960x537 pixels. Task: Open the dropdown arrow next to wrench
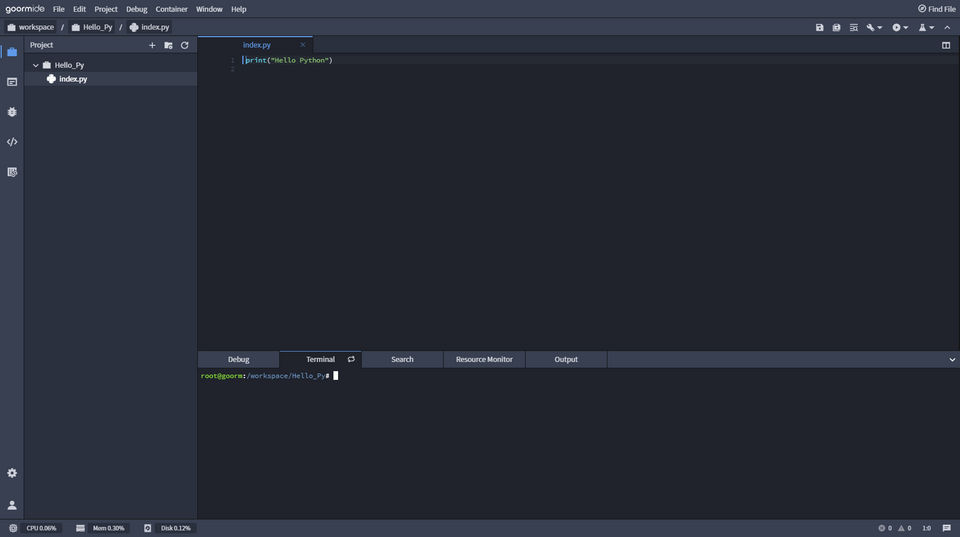point(880,28)
